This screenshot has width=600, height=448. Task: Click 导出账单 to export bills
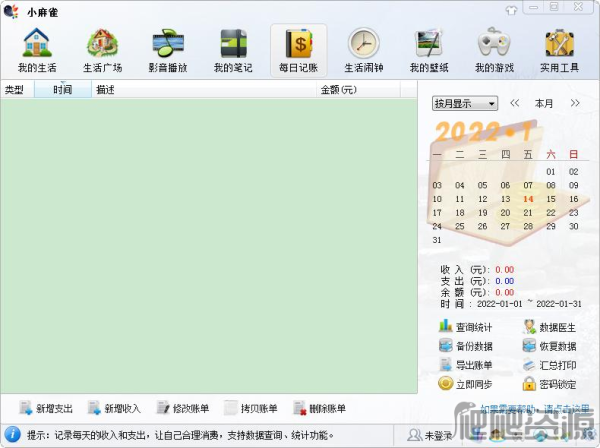coord(465,365)
